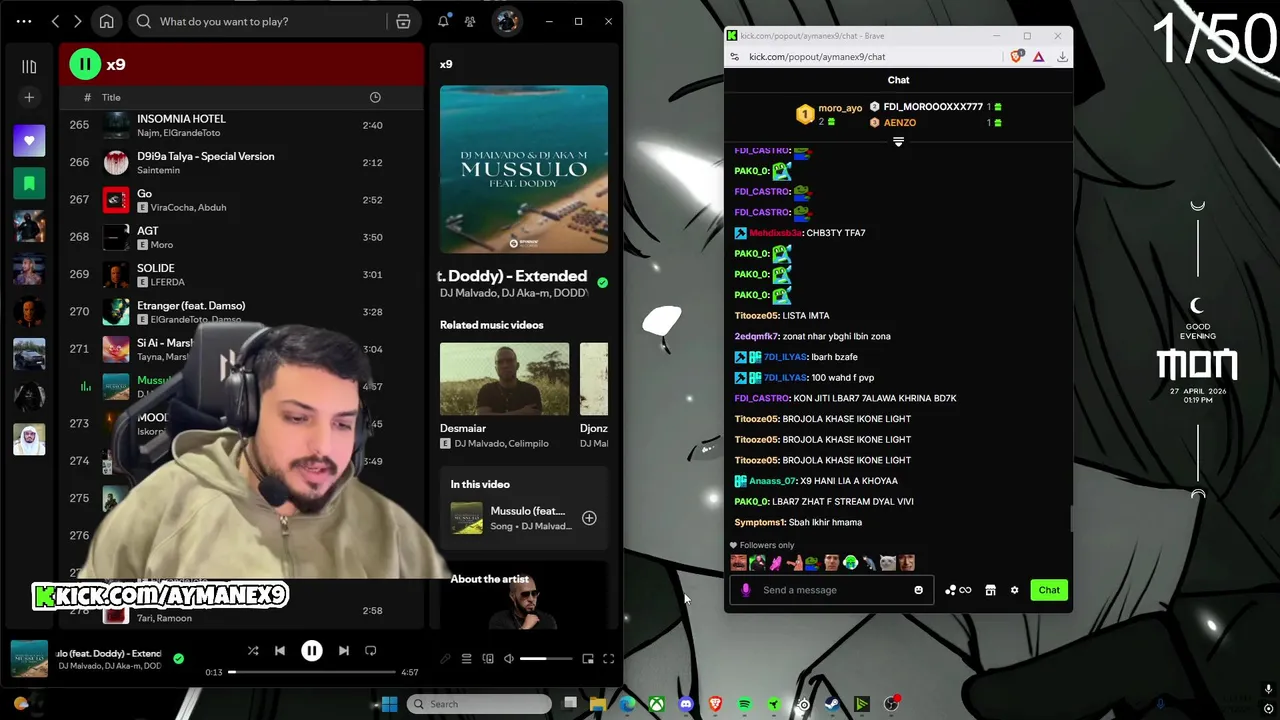Open lyrics microphone icon in player bar

pyautogui.click(x=445, y=659)
